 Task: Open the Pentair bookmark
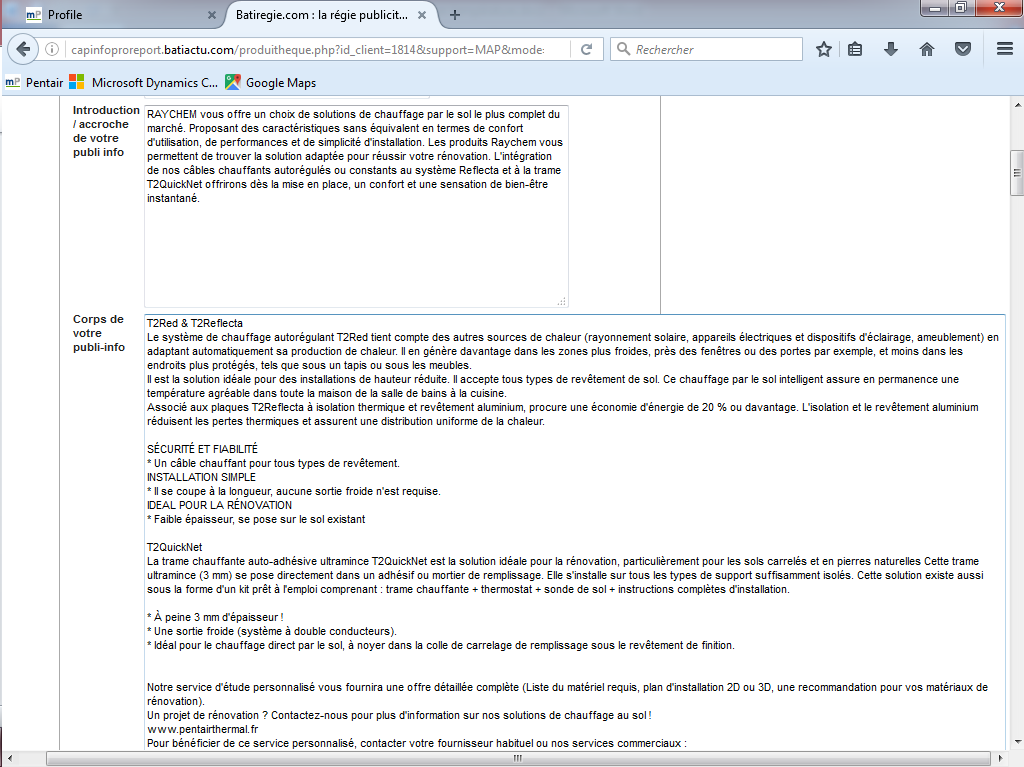(x=35, y=82)
